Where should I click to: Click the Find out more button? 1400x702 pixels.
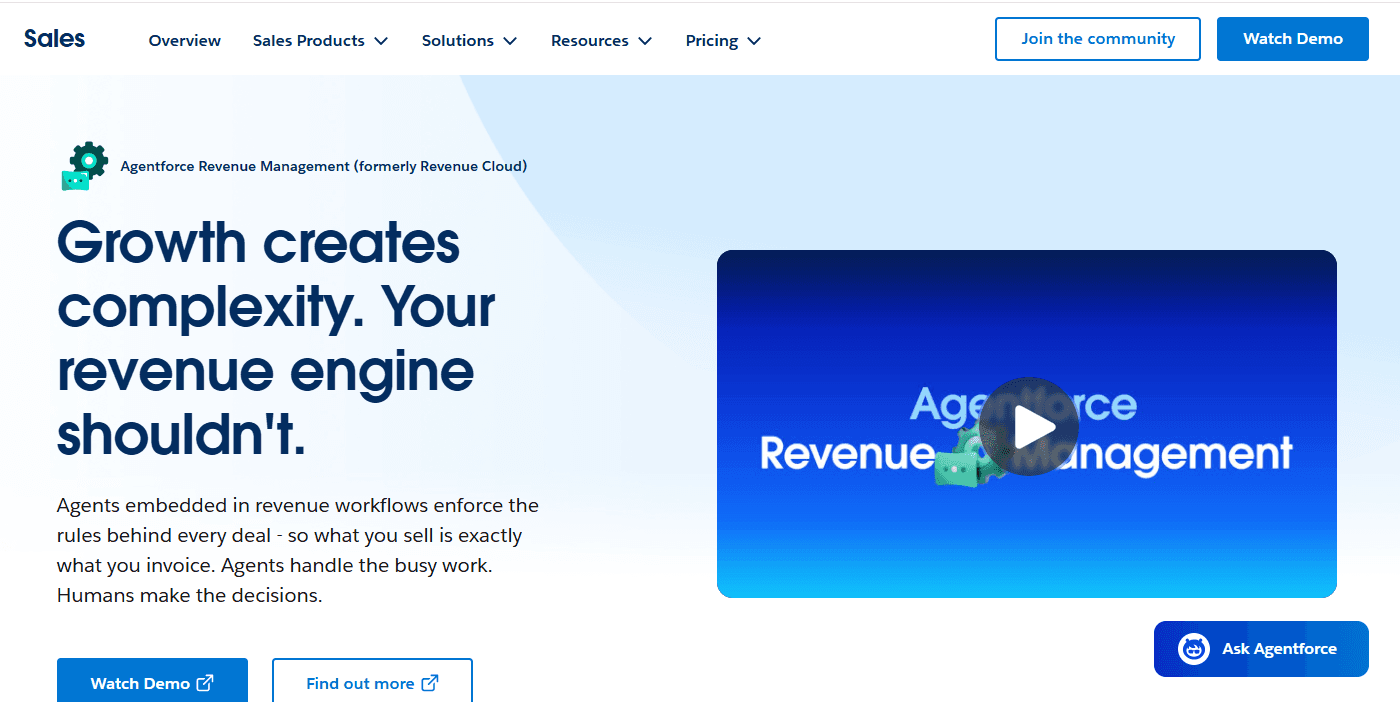pyautogui.click(x=372, y=680)
